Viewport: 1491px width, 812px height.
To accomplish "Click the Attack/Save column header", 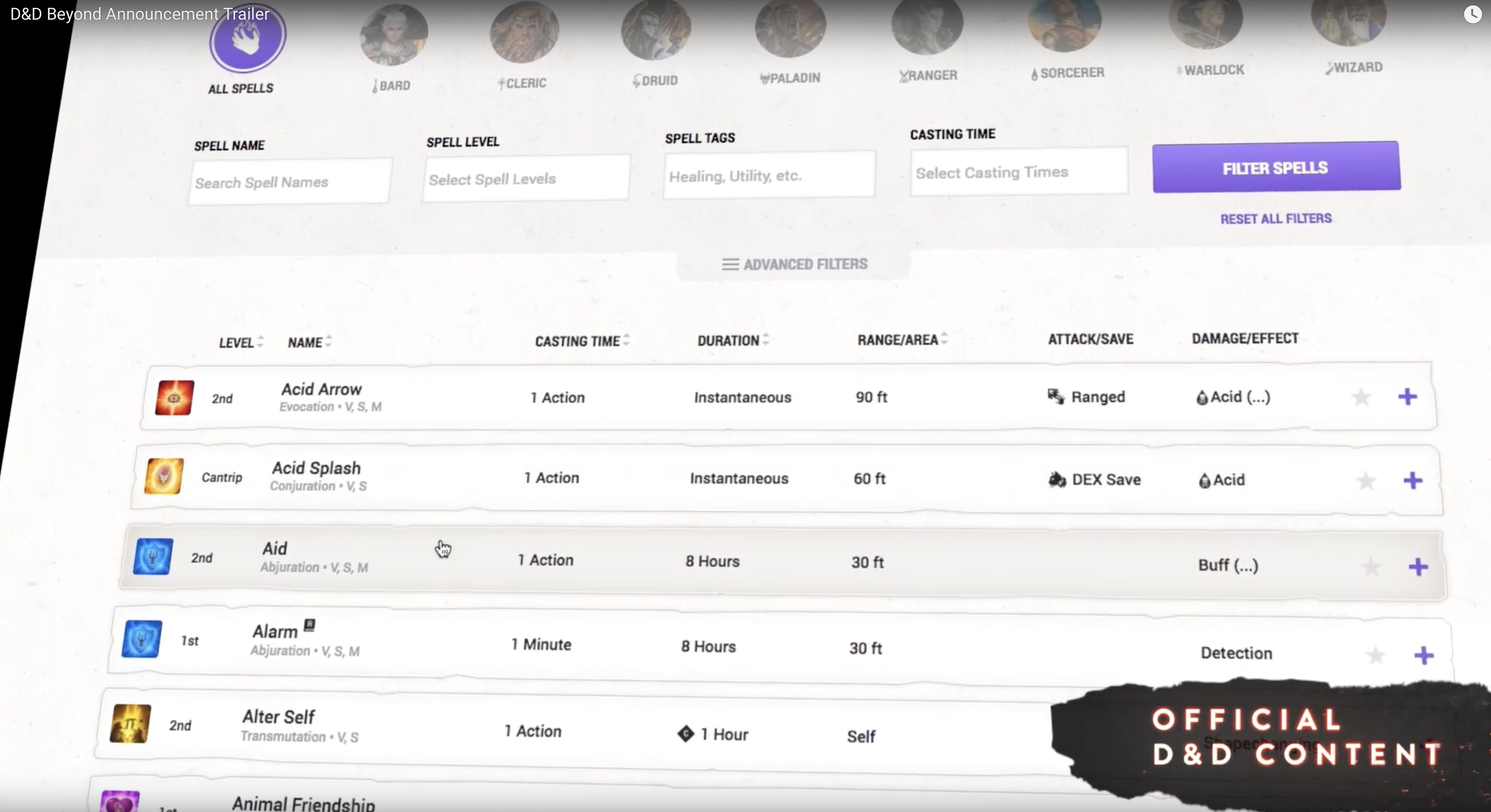I will coord(1090,339).
